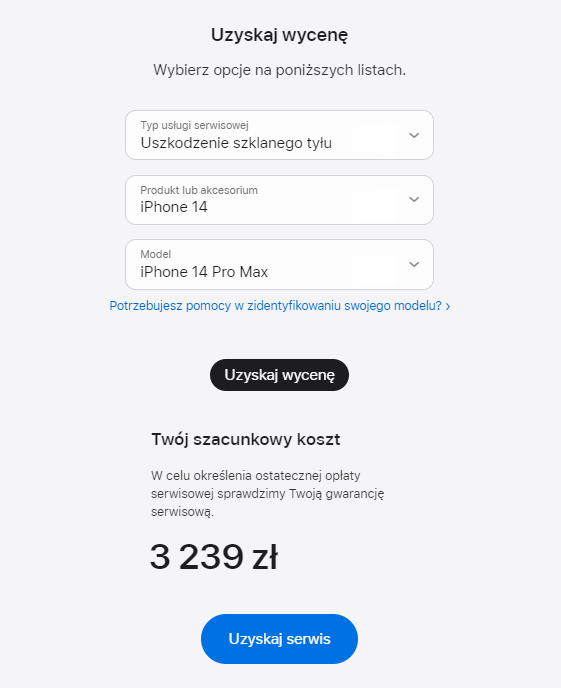This screenshot has width=561, height=688.
Task: Click the 3 239 zł estimated price
Action: click(214, 557)
